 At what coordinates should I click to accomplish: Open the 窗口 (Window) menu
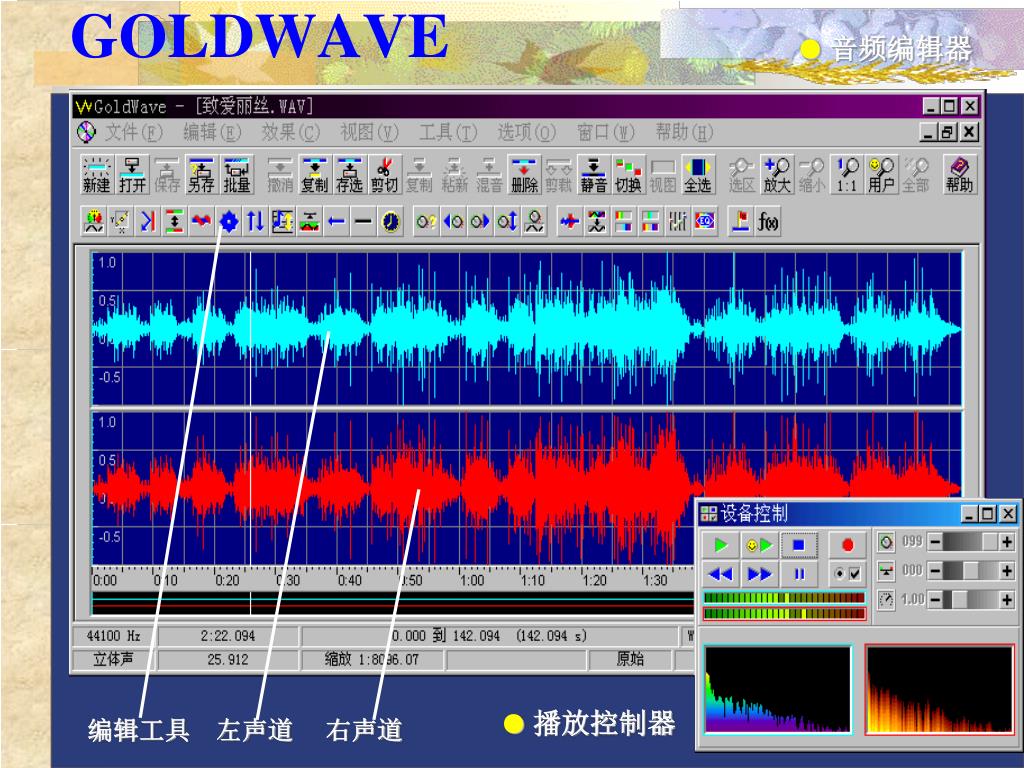tap(605, 133)
